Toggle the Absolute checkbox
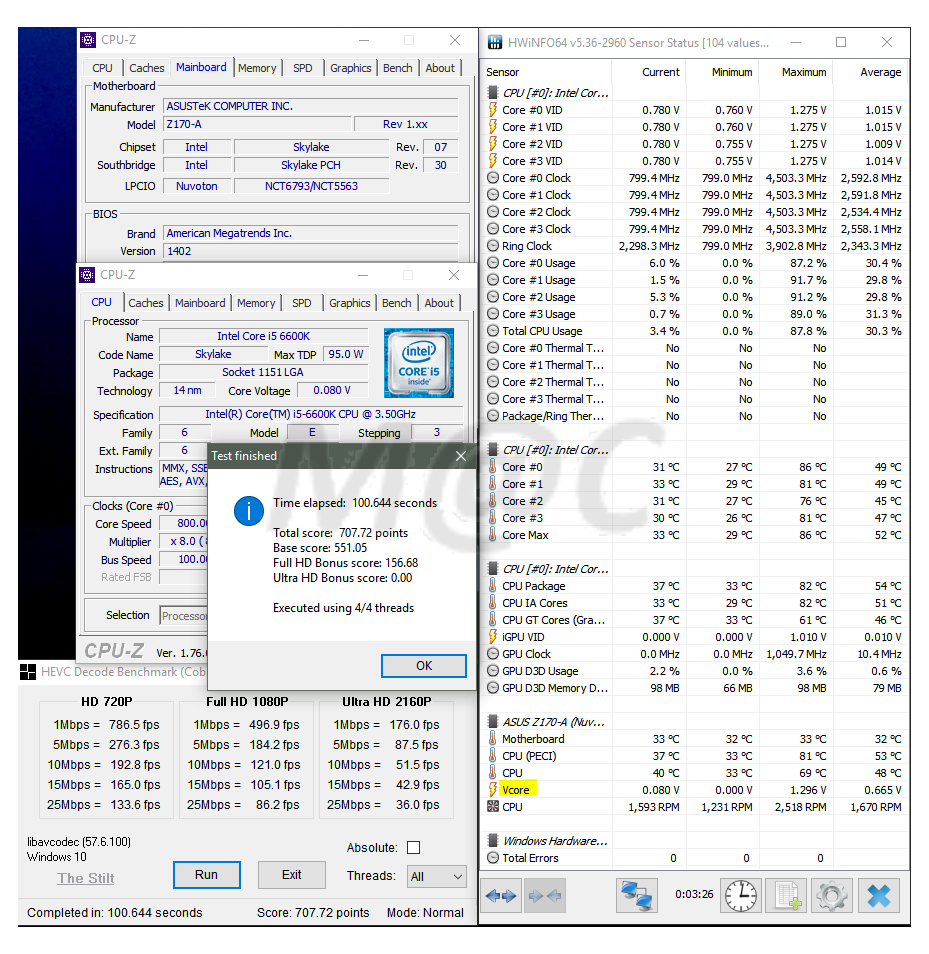This screenshot has height=954, width=929. 414,848
